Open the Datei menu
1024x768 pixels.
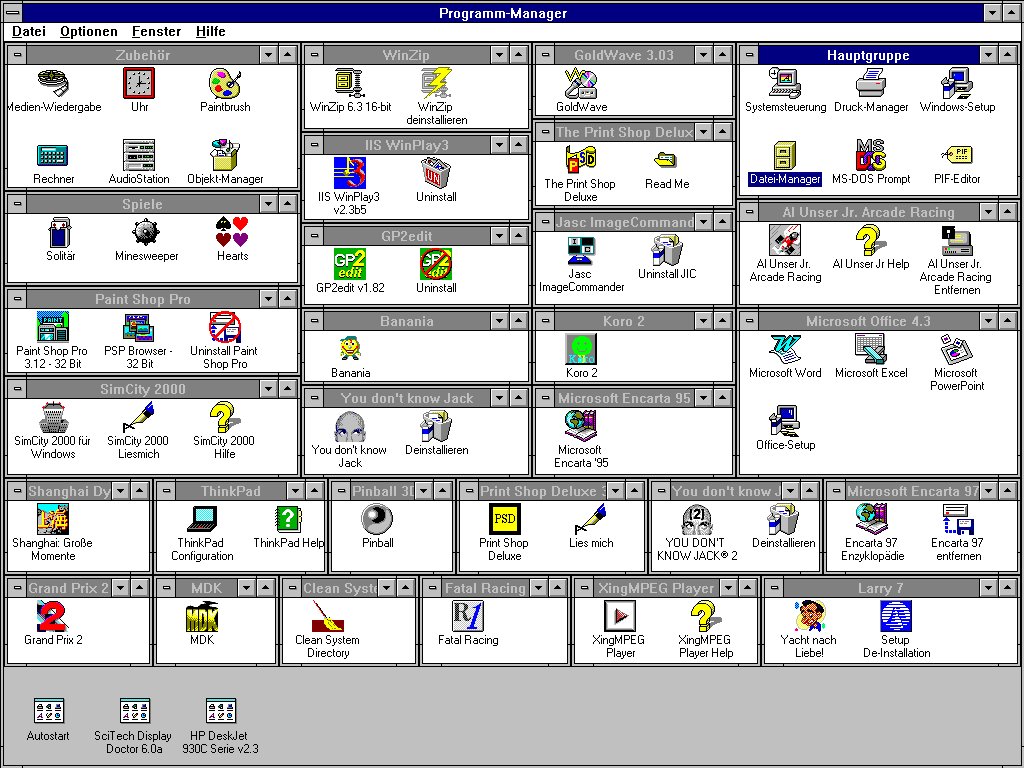pos(29,31)
